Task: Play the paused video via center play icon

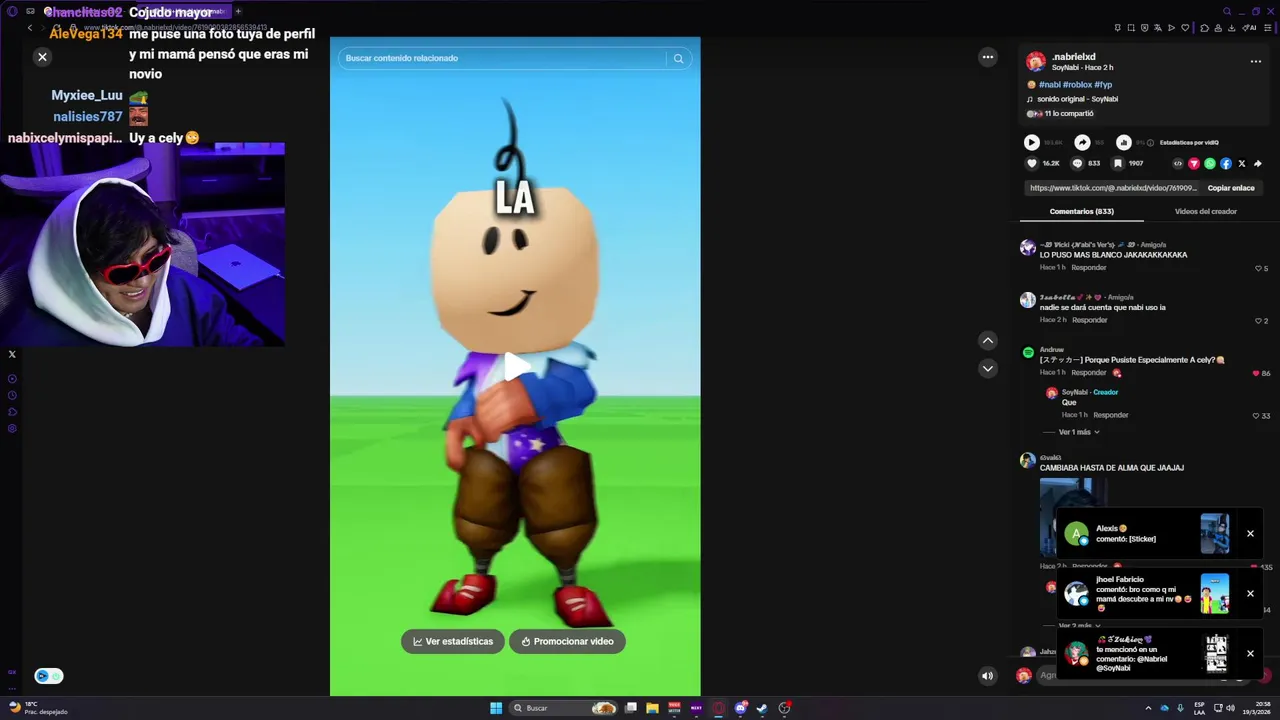Action: click(515, 367)
